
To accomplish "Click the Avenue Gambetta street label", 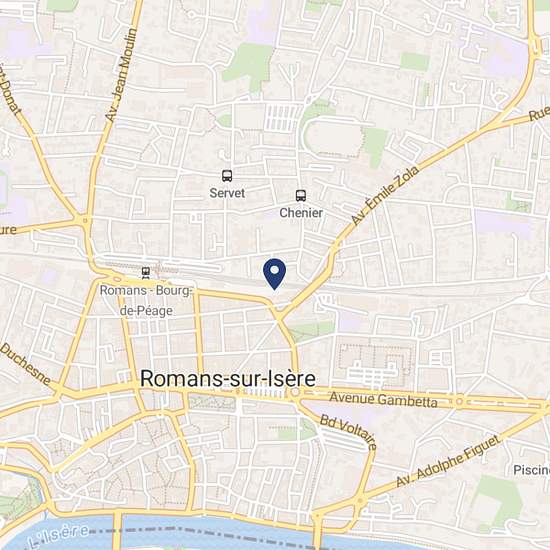I will click(383, 400).
